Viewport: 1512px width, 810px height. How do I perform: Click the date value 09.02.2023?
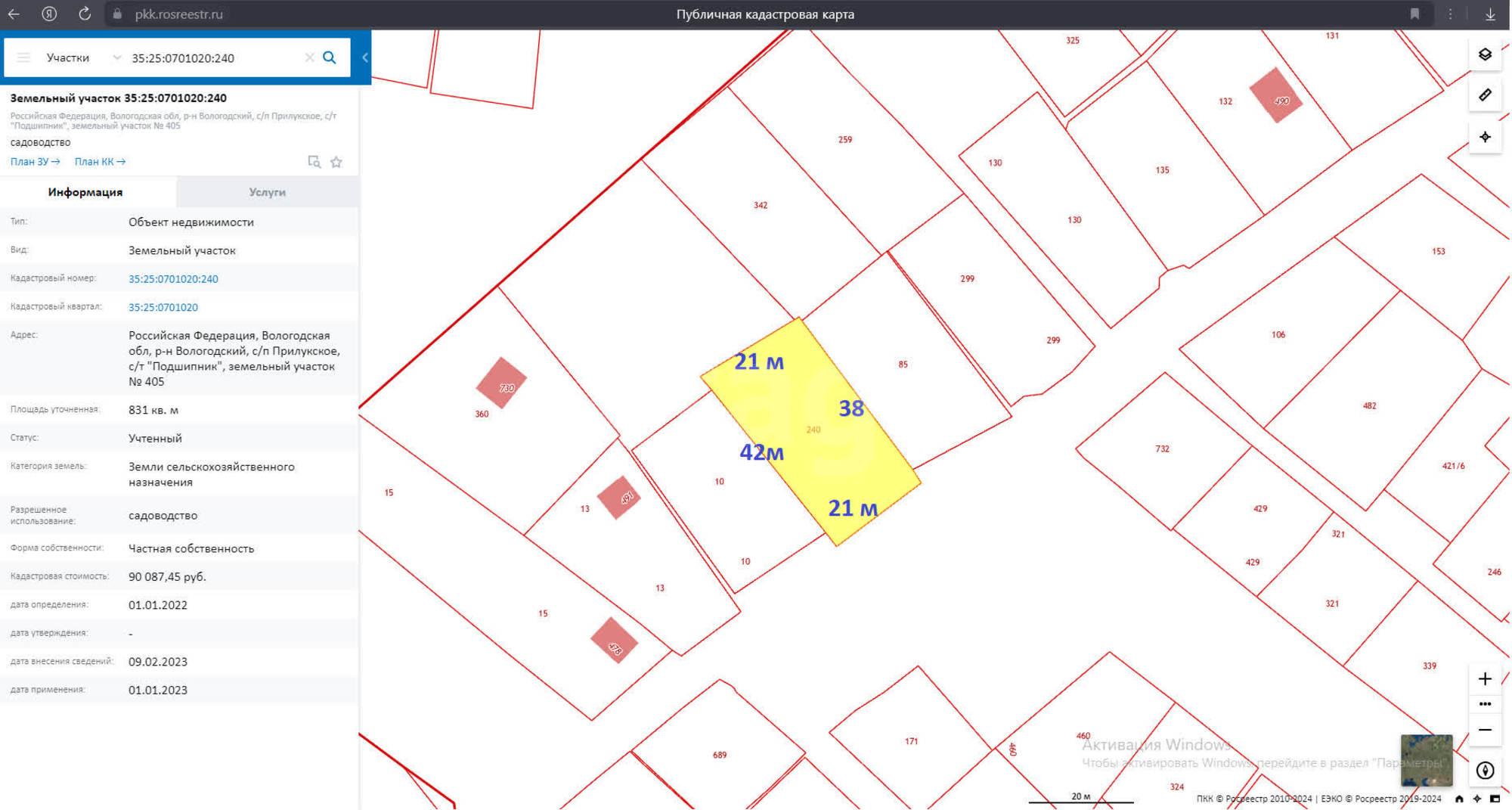point(158,662)
